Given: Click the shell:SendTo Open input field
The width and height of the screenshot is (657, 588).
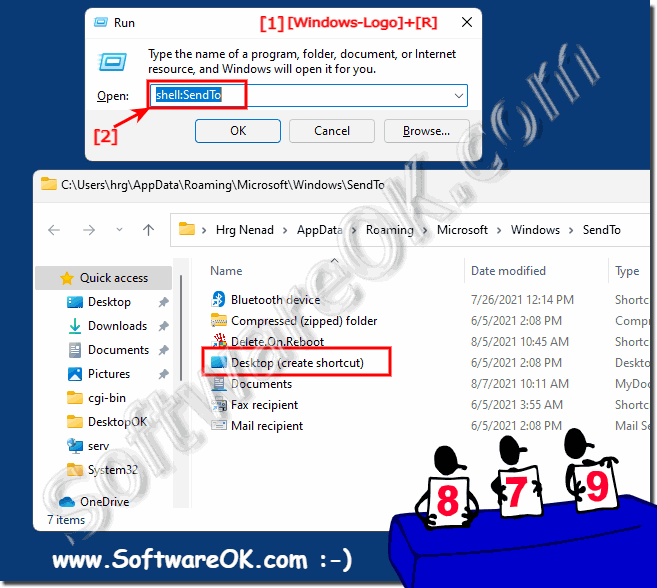Looking at the screenshot, I should 308,96.
